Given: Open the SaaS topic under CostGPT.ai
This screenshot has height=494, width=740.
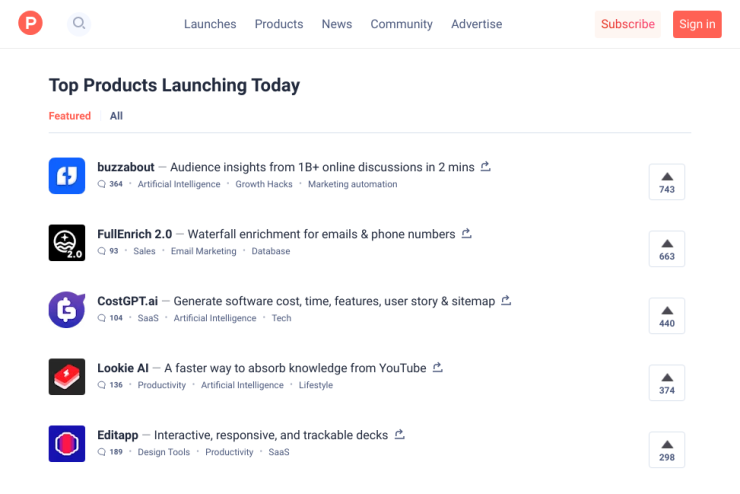Looking at the screenshot, I should (x=148, y=318).
